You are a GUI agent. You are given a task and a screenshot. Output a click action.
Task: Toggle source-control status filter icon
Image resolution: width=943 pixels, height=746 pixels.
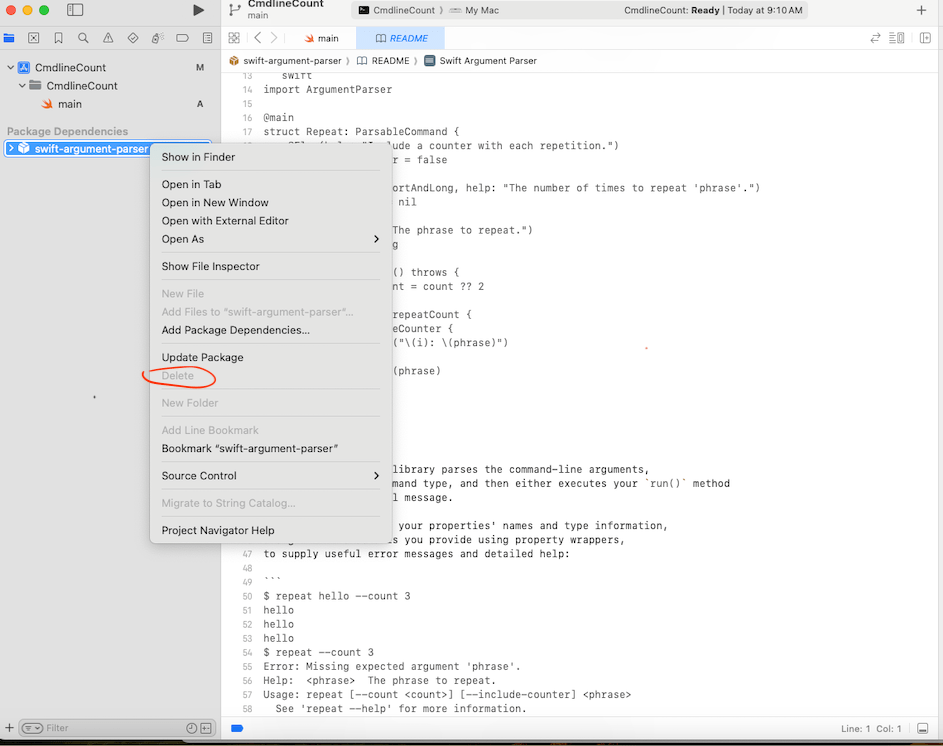(x=206, y=728)
